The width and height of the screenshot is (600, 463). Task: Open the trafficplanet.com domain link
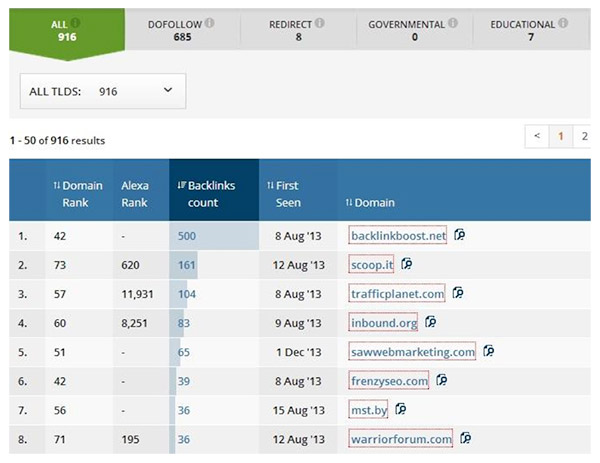[397, 293]
